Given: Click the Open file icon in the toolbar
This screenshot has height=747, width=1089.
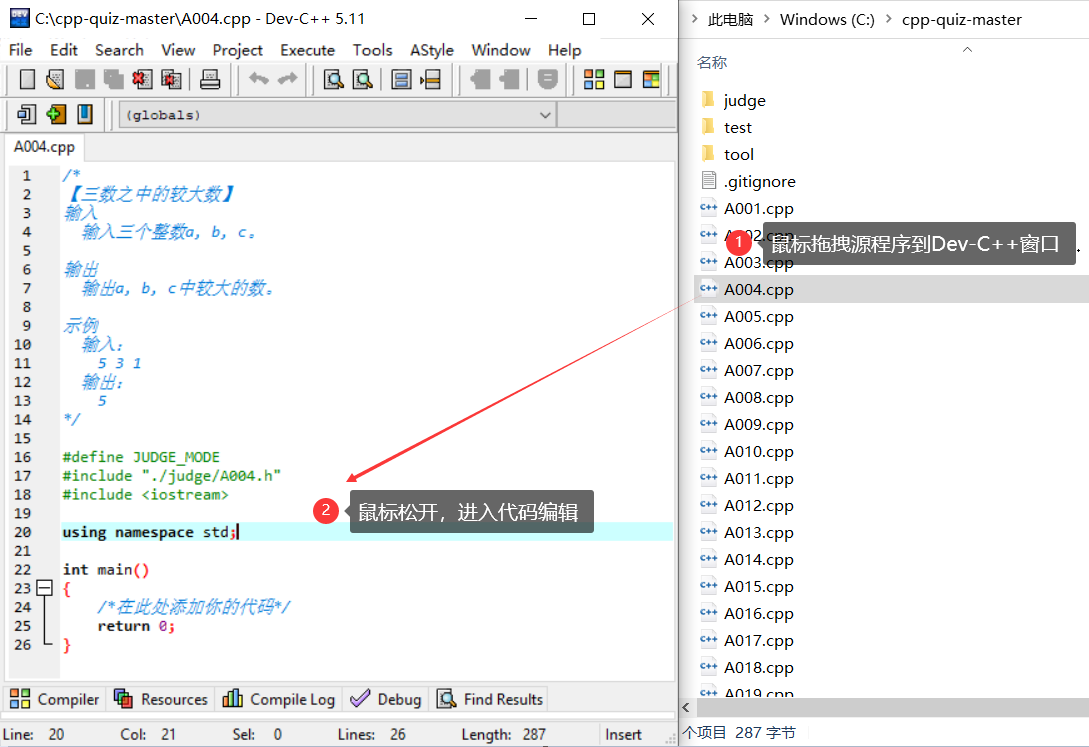Looking at the screenshot, I should click(55, 79).
